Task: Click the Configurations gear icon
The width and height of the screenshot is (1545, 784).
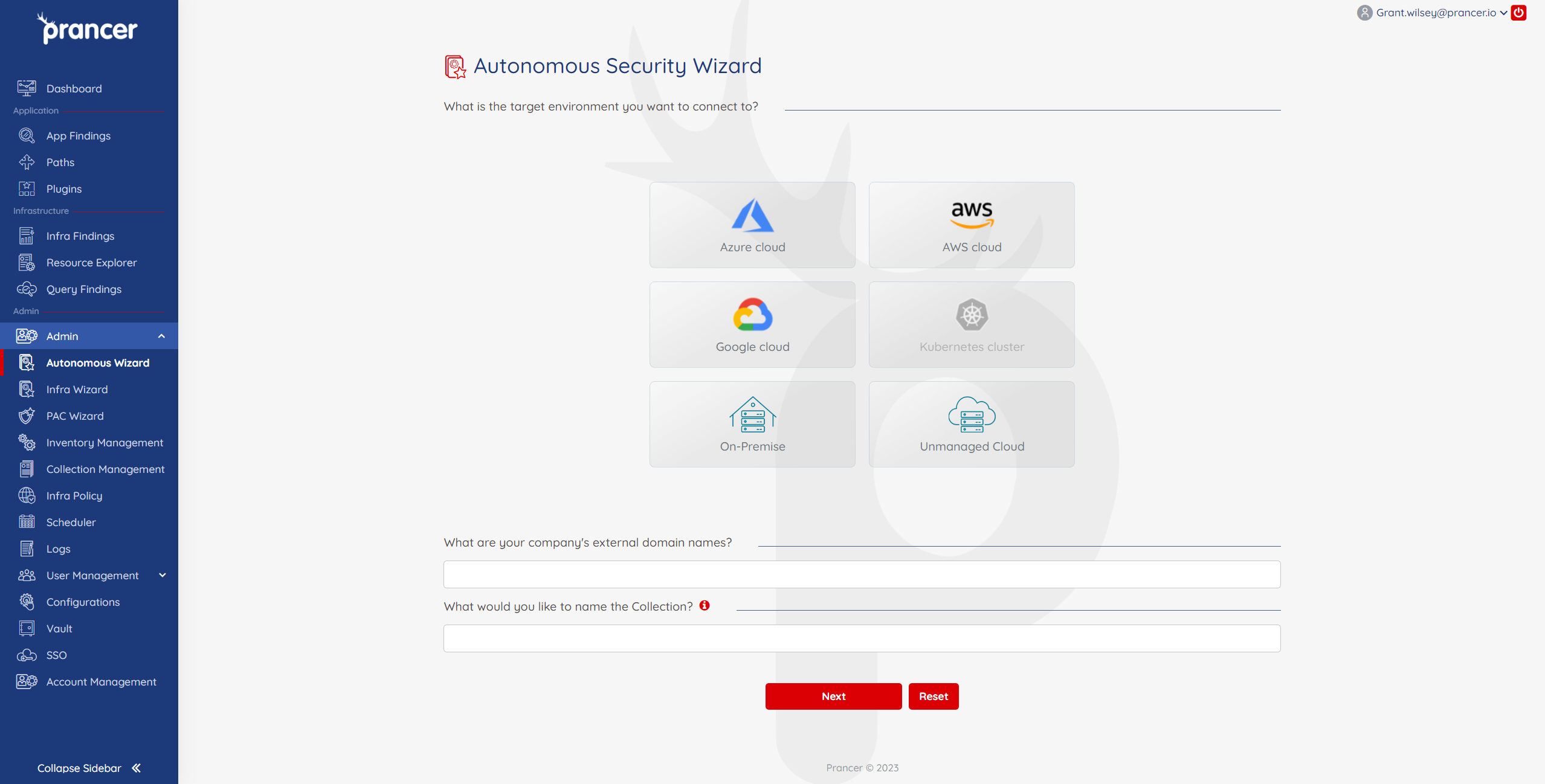Action: (27, 602)
